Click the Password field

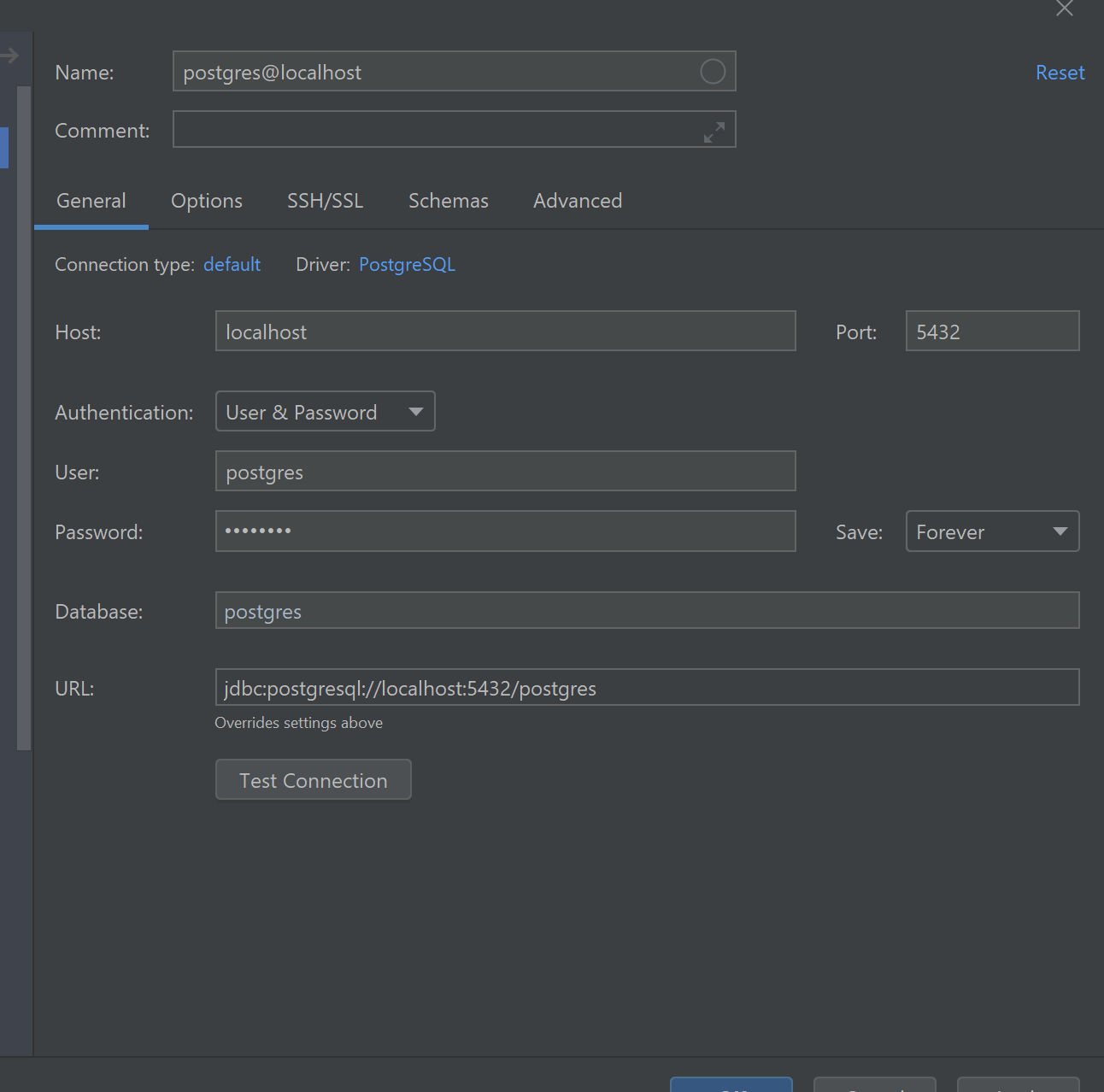pos(505,531)
